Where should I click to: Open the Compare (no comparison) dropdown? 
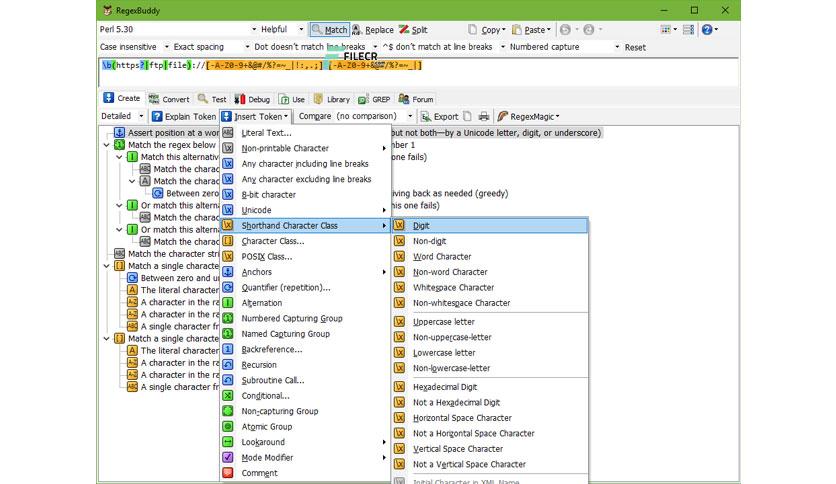355,116
